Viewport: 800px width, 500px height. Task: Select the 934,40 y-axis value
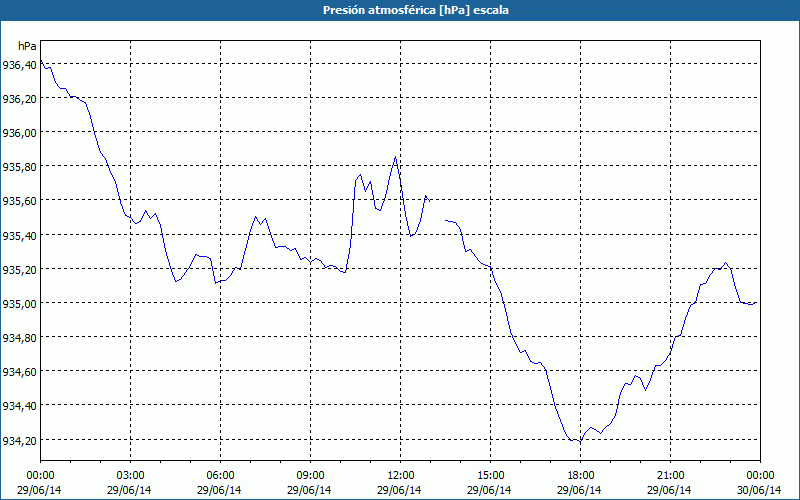click(x=19, y=407)
